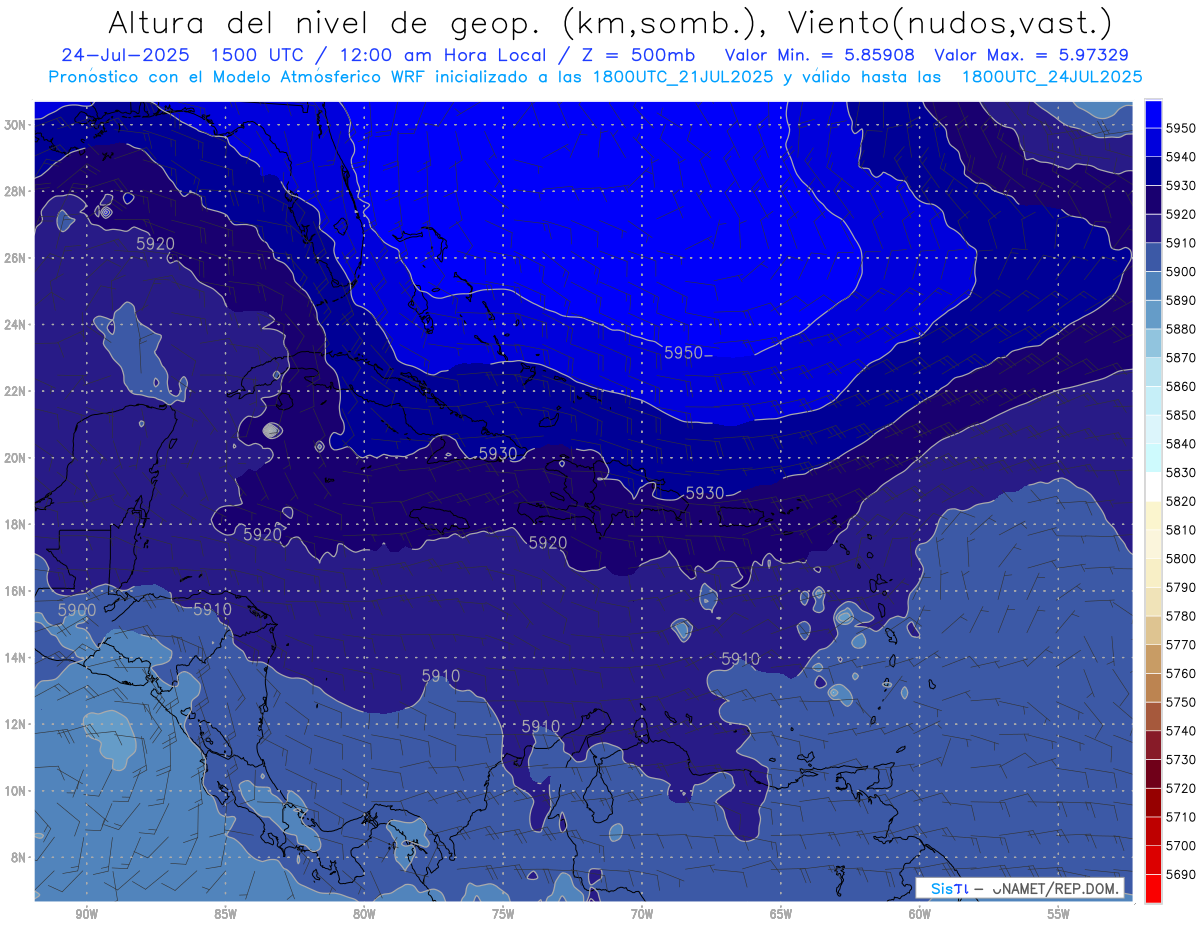This screenshot has width=1200, height=927.
Task: Click the 5800 value in the color bar legend
Action: click(x=1180, y=558)
